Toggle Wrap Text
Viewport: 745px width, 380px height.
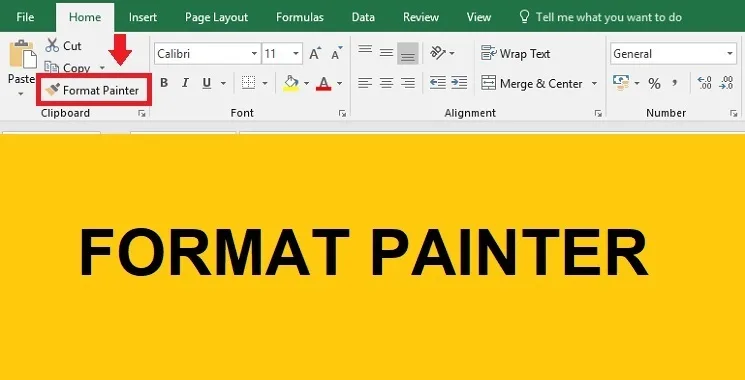point(516,54)
